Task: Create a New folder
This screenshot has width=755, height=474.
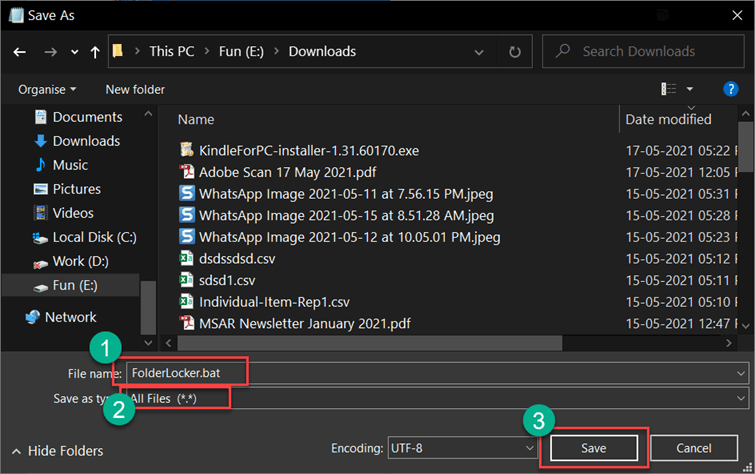Action: 135,89
